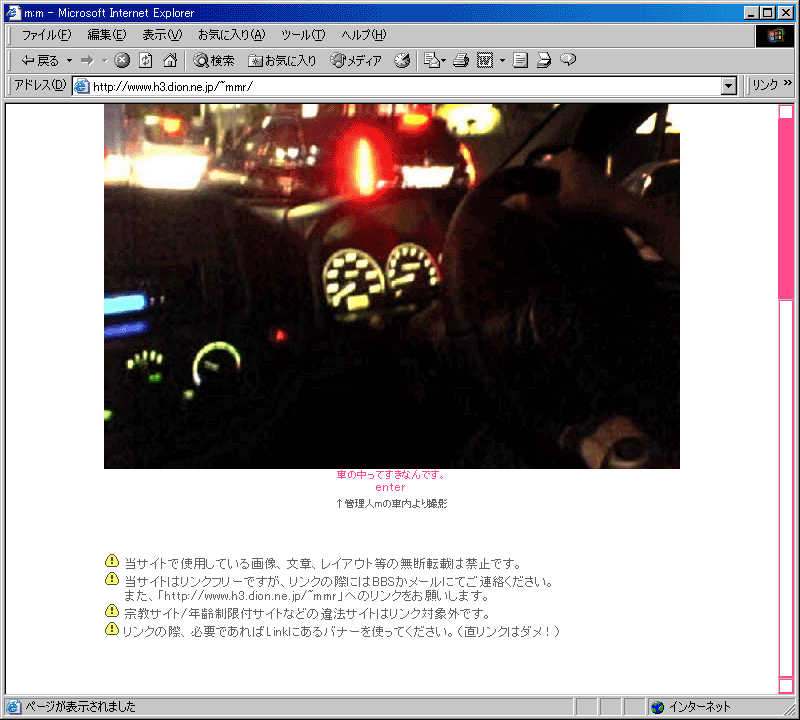This screenshot has height=720, width=800.
Task: Click the Discuss document icon
Action: click(520, 61)
